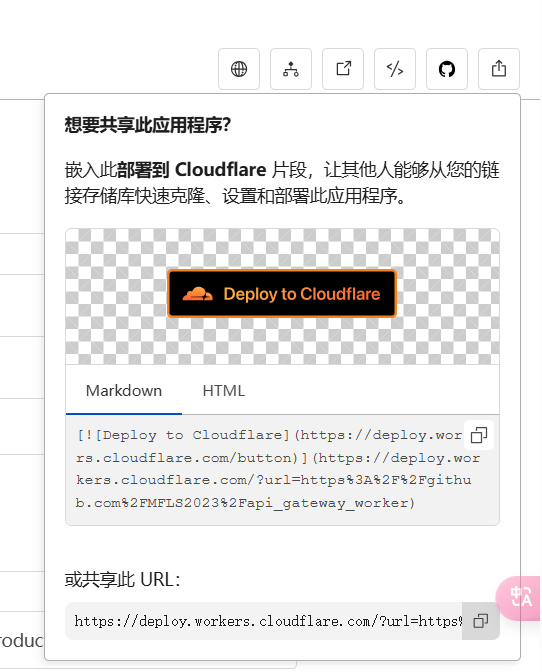Click the 想要共享此应用程序? heading
This screenshot has width=542, height=672.
(148, 125)
